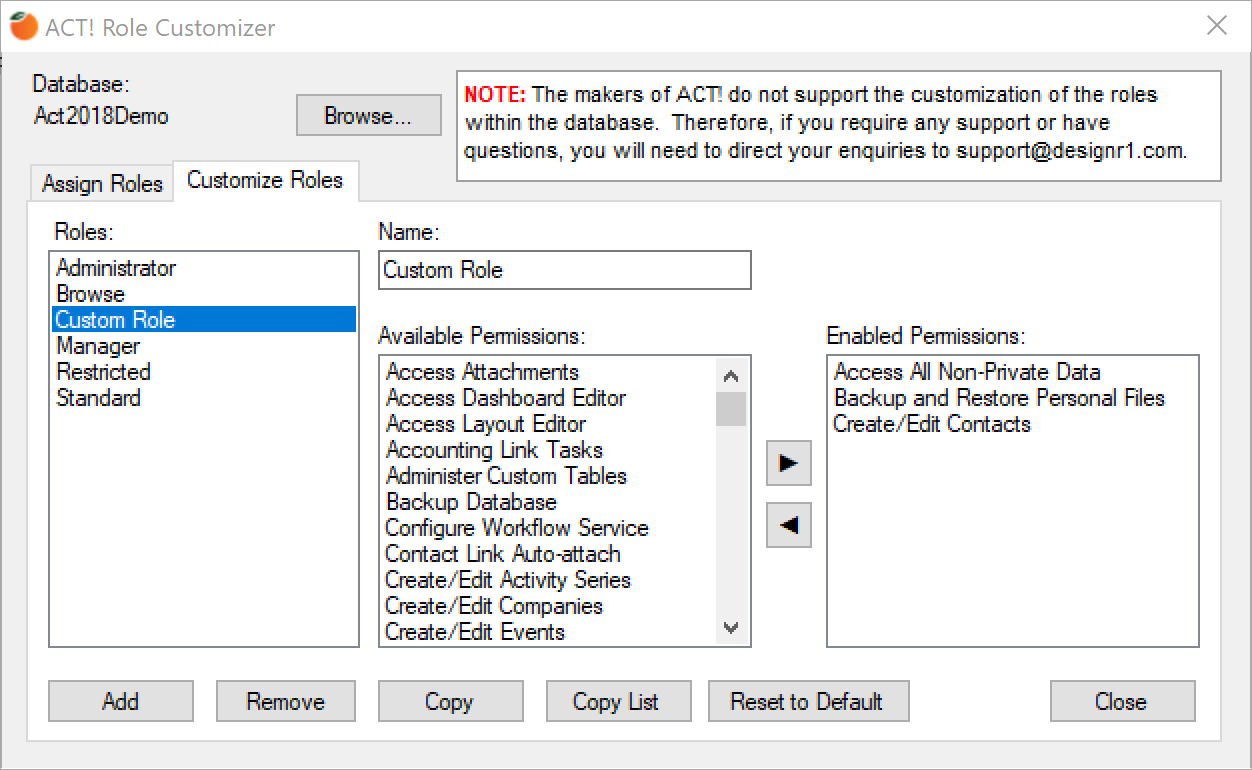The image size is (1252, 770).
Task: Select the Restricted role
Action: click(x=204, y=372)
